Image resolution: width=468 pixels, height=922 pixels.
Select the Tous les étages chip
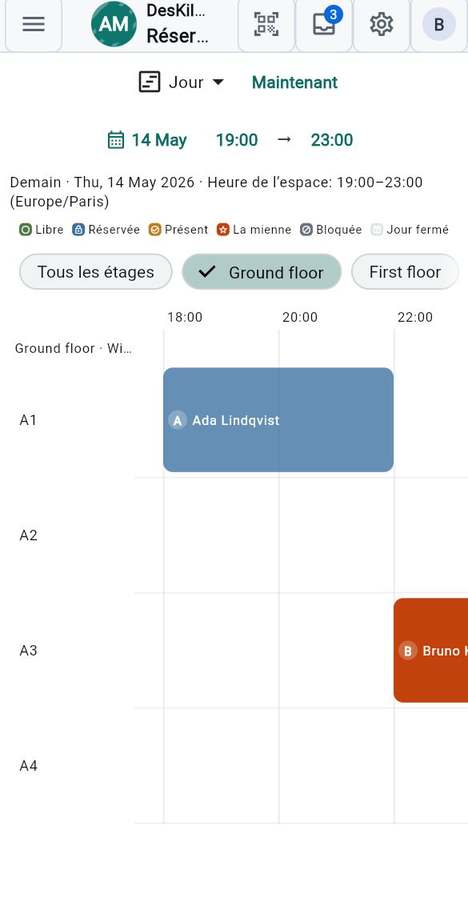pyautogui.click(x=96, y=272)
